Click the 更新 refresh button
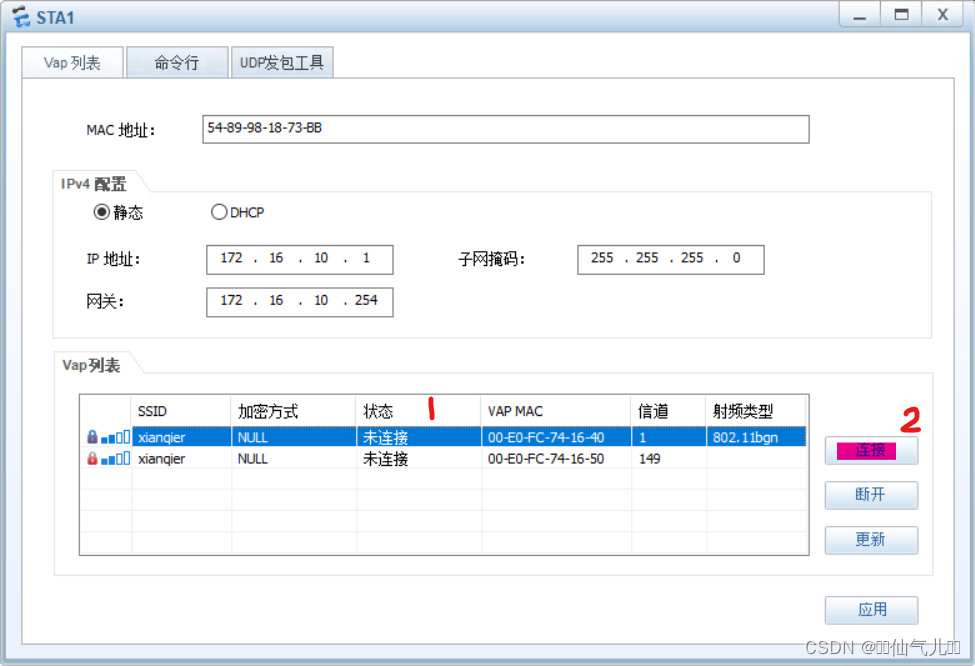The height and width of the screenshot is (666, 975). pyautogui.click(x=870, y=540)
